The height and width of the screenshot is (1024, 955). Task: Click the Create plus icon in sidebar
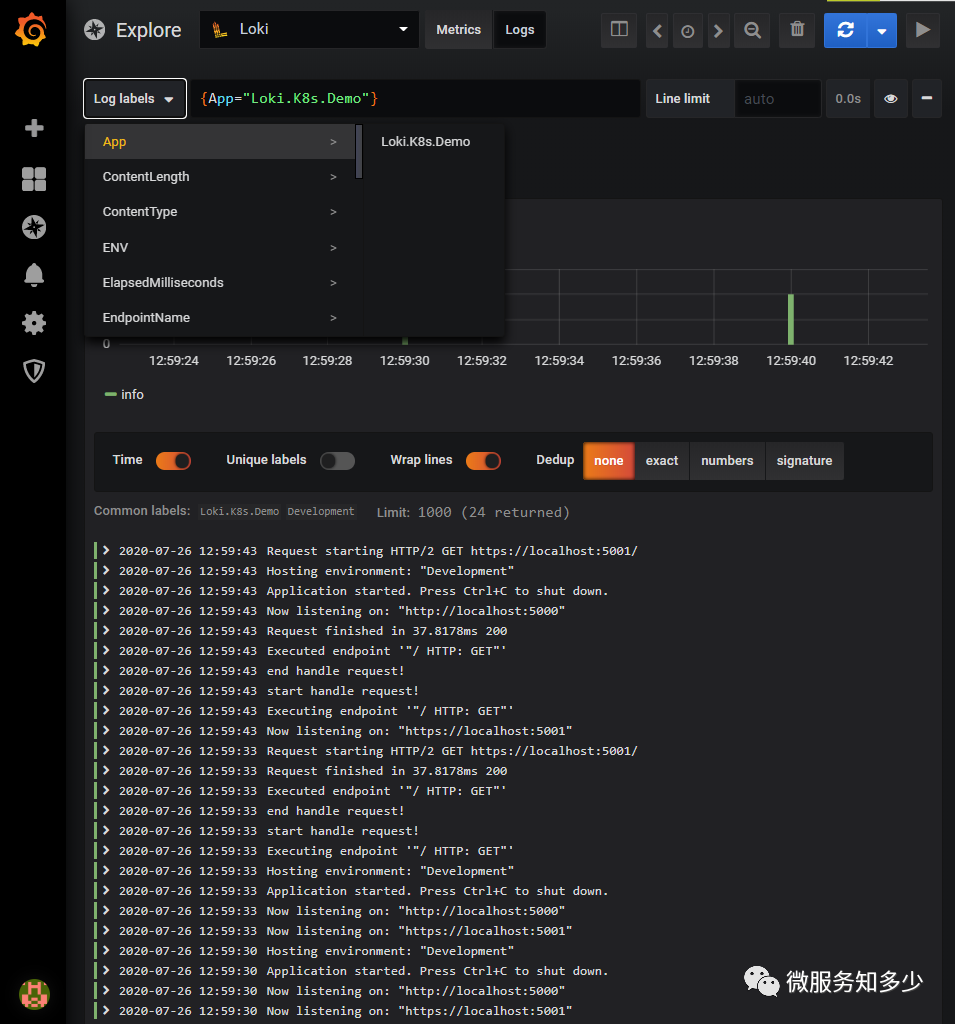[x=34, y=127]
